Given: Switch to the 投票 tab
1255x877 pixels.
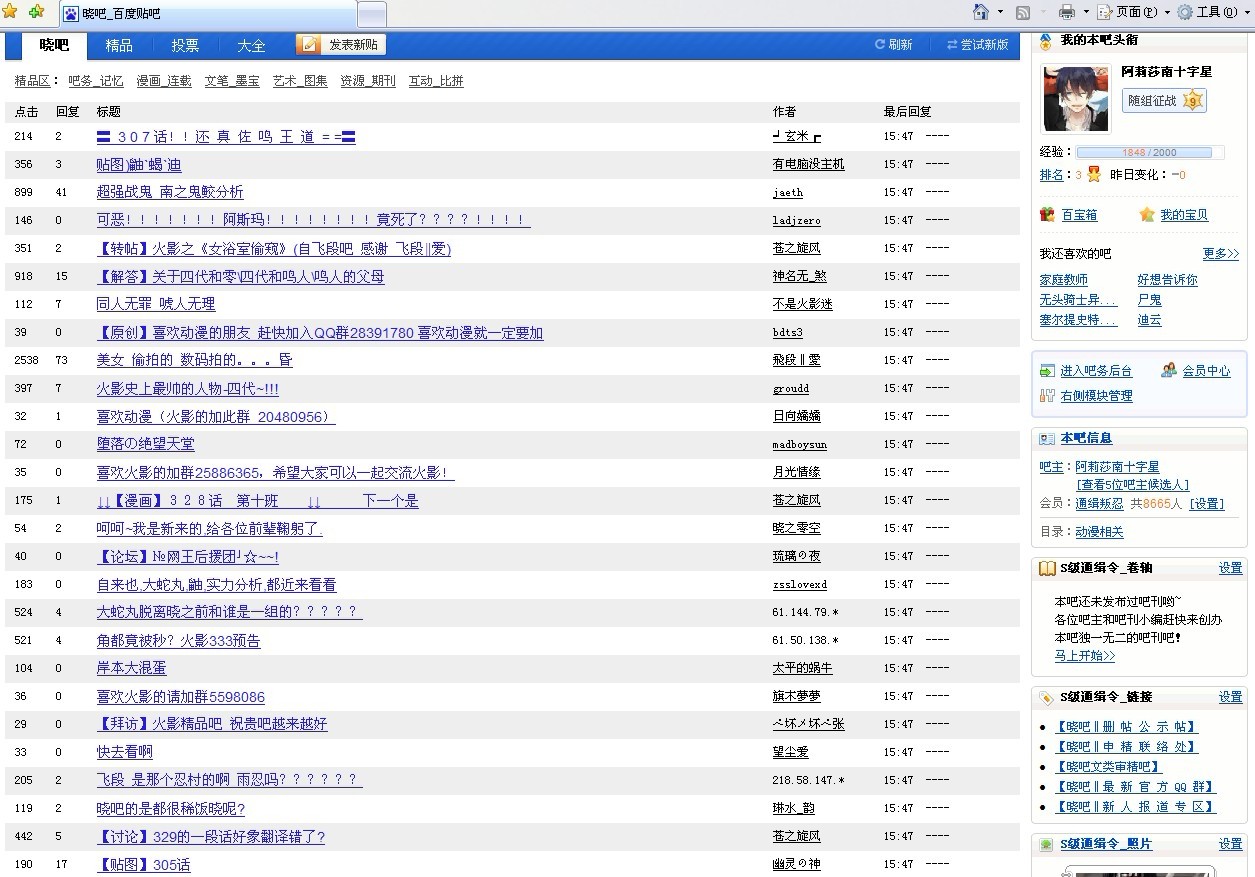Looking at the screenshot, I should (185, 45).
